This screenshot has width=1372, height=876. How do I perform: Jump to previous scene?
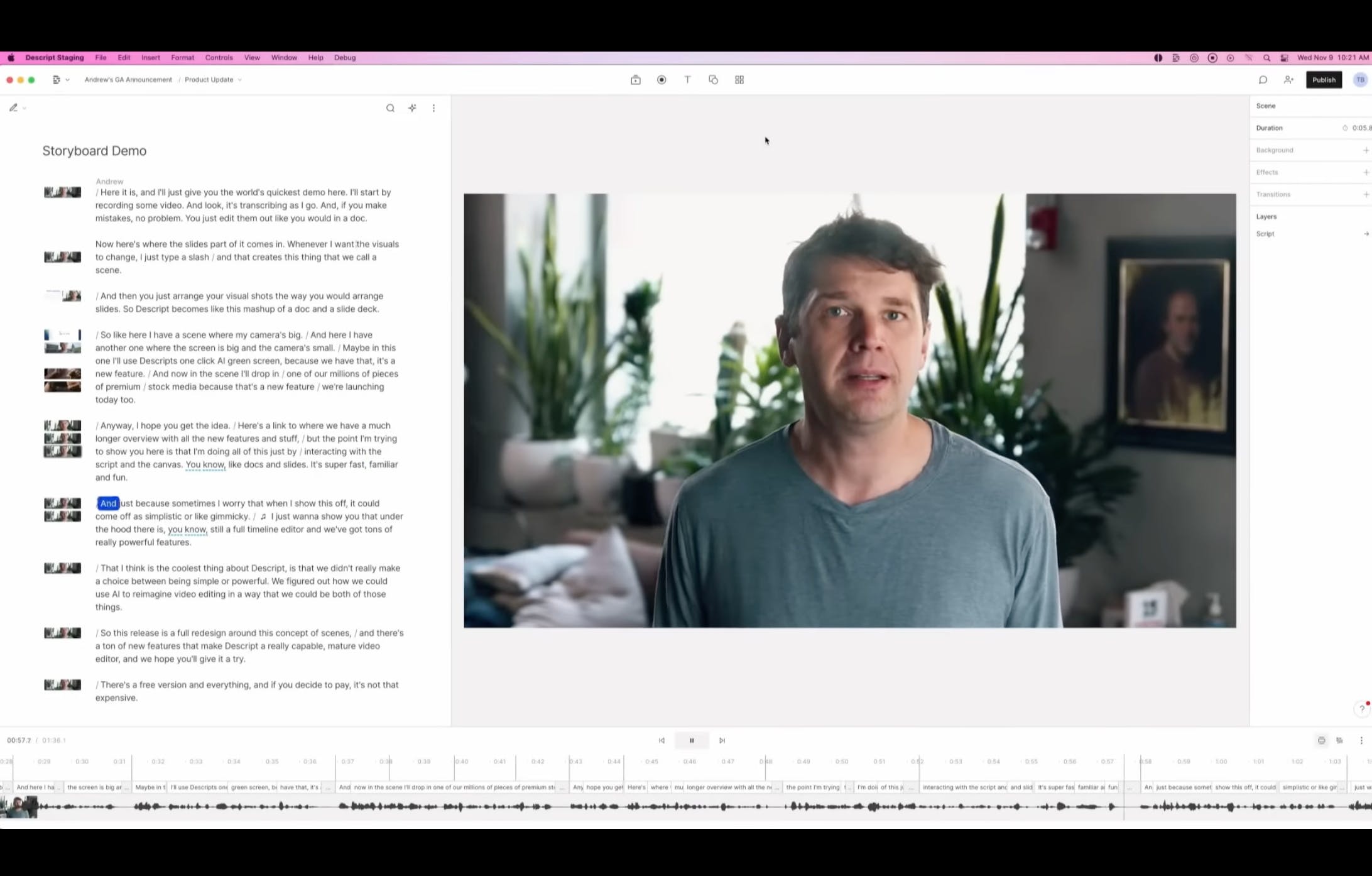pyautogui.click(x=661, y=740)
